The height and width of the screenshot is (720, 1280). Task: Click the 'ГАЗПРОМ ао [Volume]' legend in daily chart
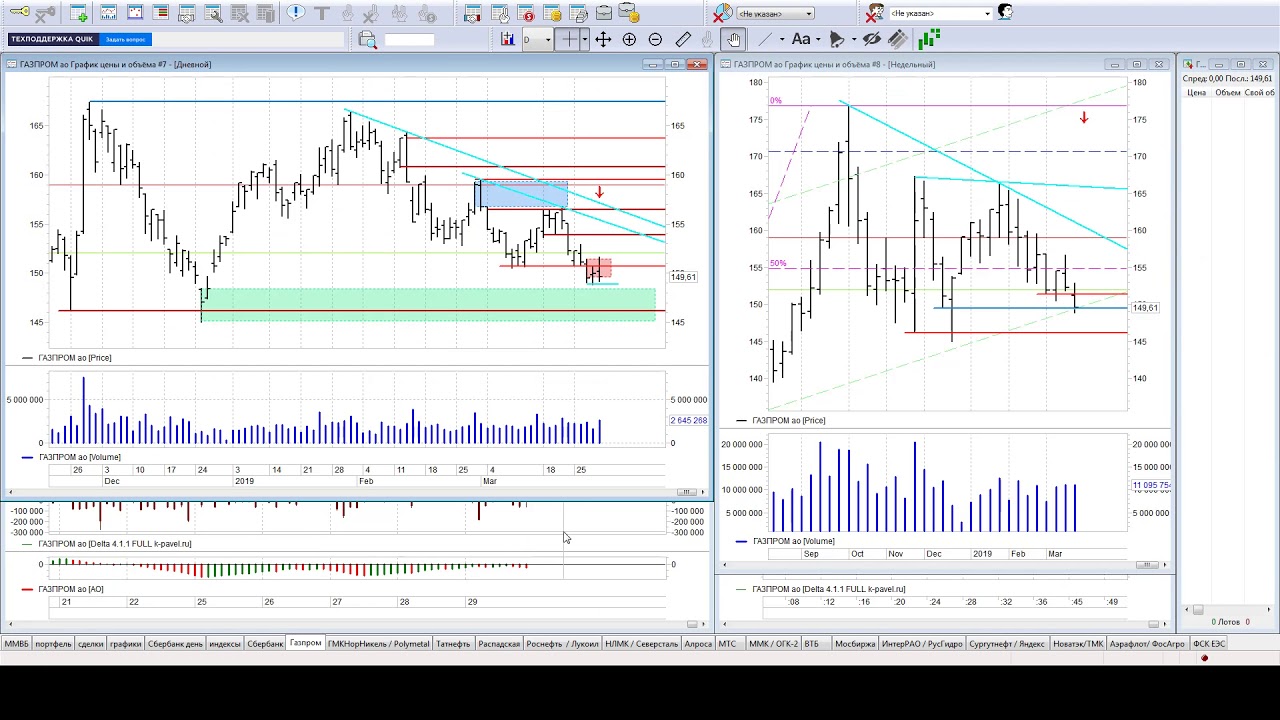tap(79, 457)
